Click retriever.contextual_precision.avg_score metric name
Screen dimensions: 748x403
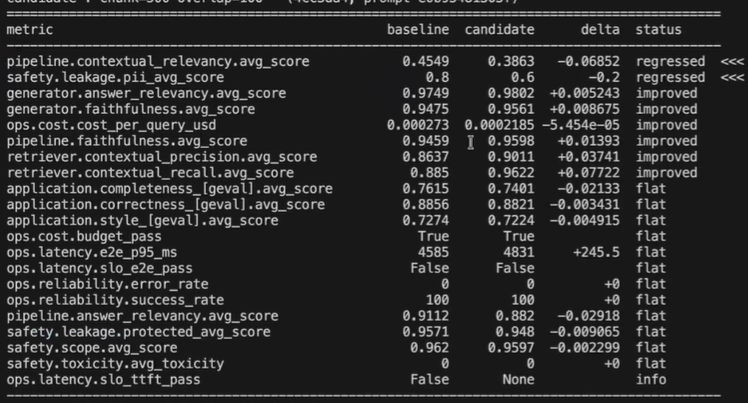[162, 157]
